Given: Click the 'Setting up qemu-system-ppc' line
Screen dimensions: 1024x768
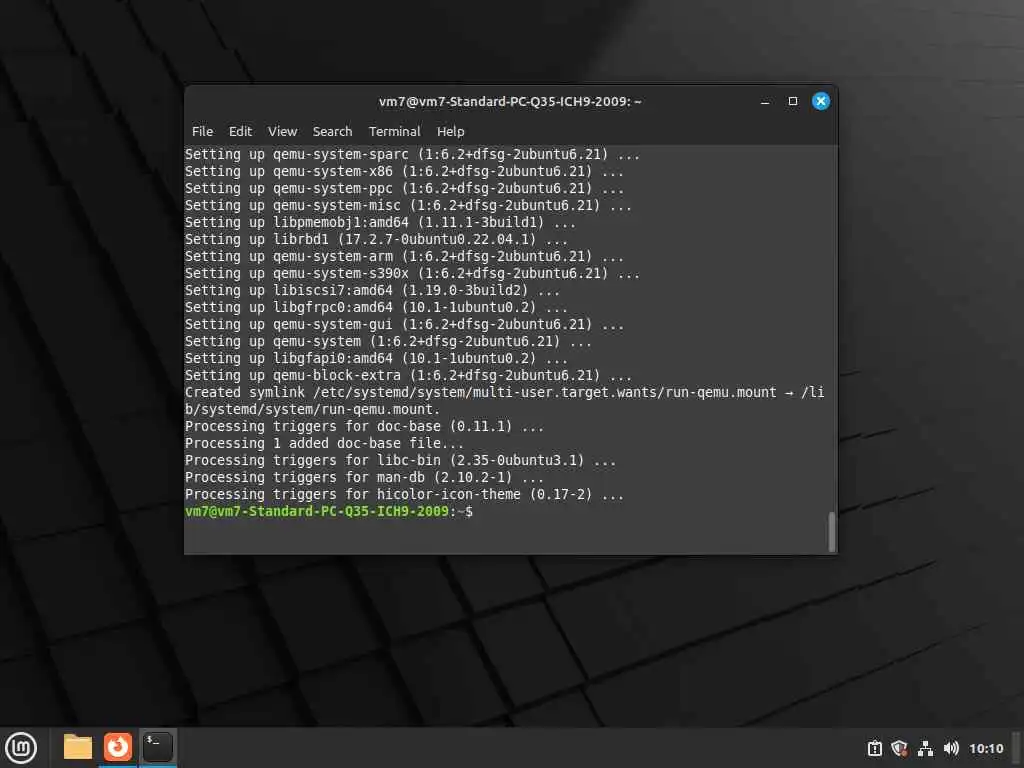Looking at the screenshot, I should 404,189.
